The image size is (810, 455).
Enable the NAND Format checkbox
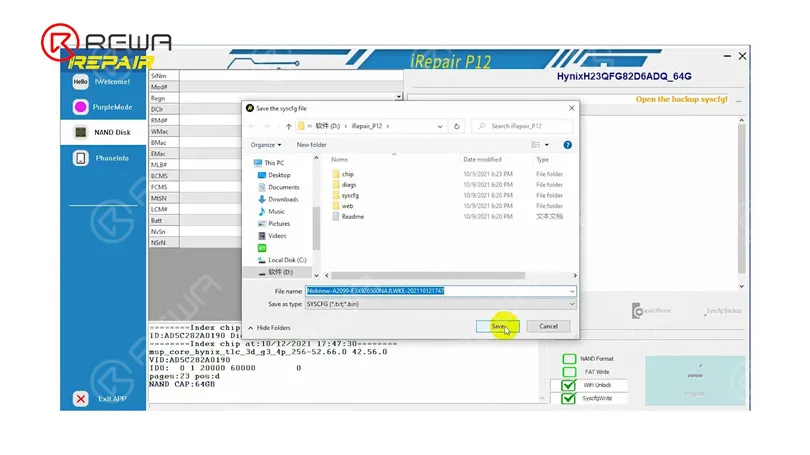click(x=569, y=358)
